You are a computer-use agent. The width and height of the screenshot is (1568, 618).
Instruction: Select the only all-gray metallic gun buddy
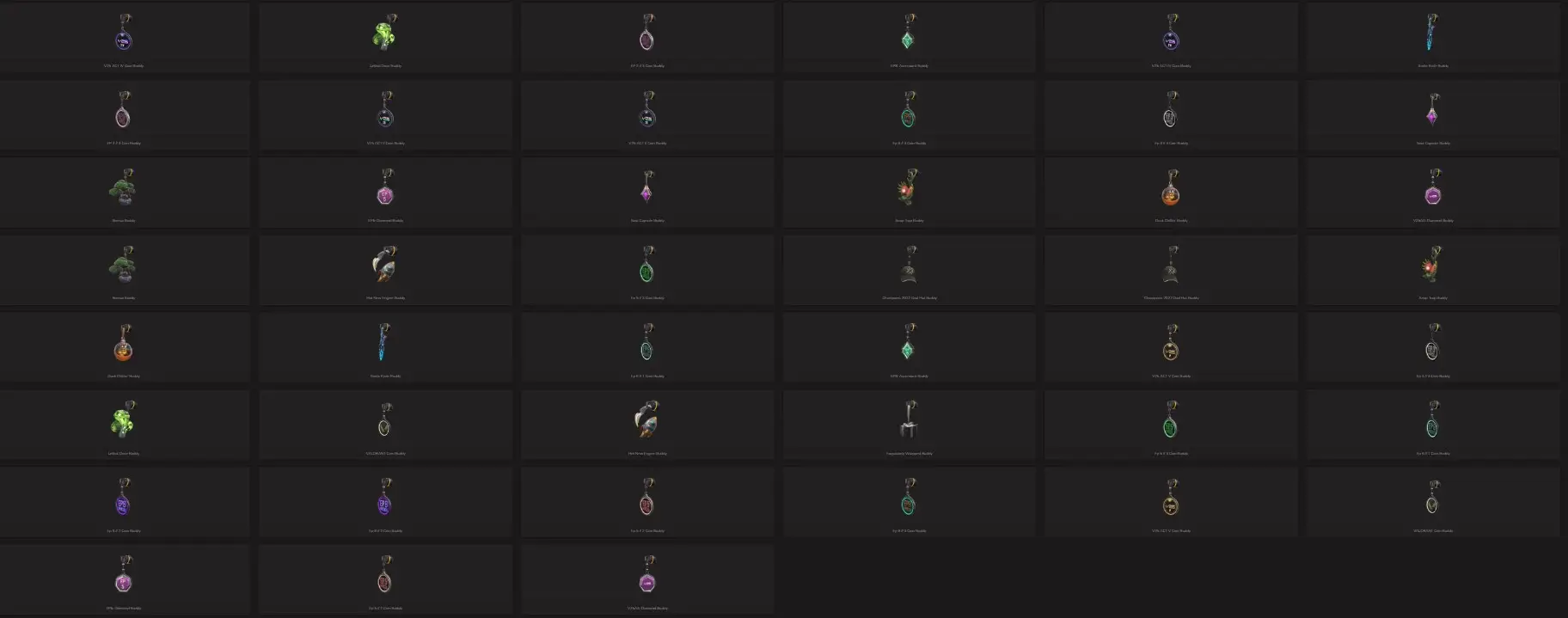pos(910,423)
